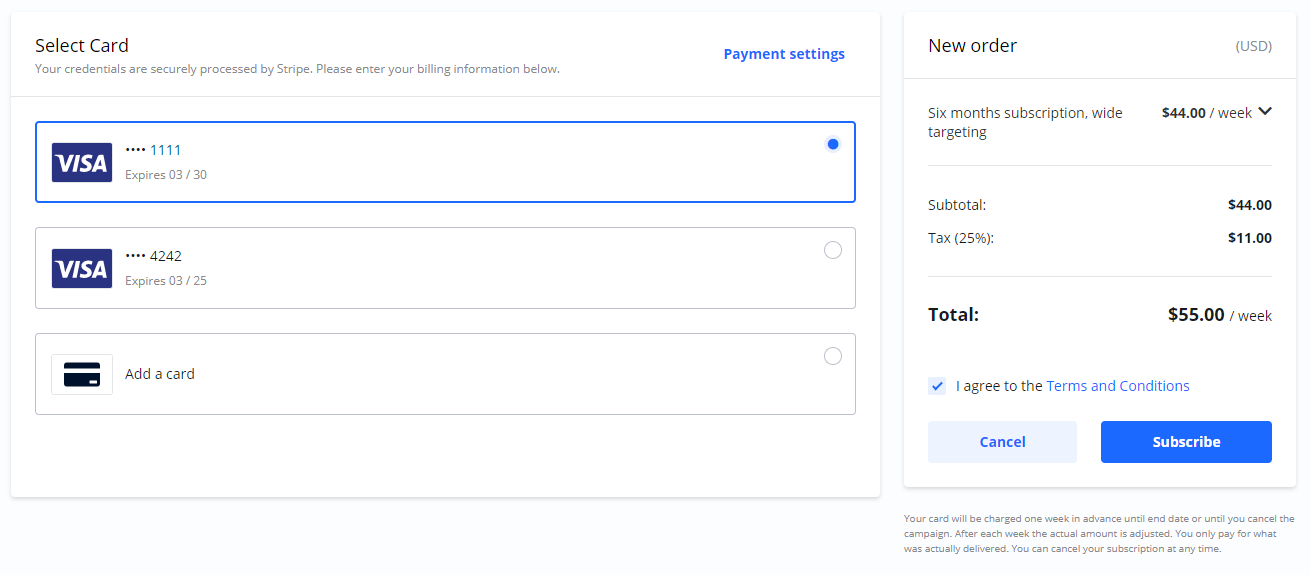
Task: Select the radio button for card ending 1111
Action: point(833,144)
